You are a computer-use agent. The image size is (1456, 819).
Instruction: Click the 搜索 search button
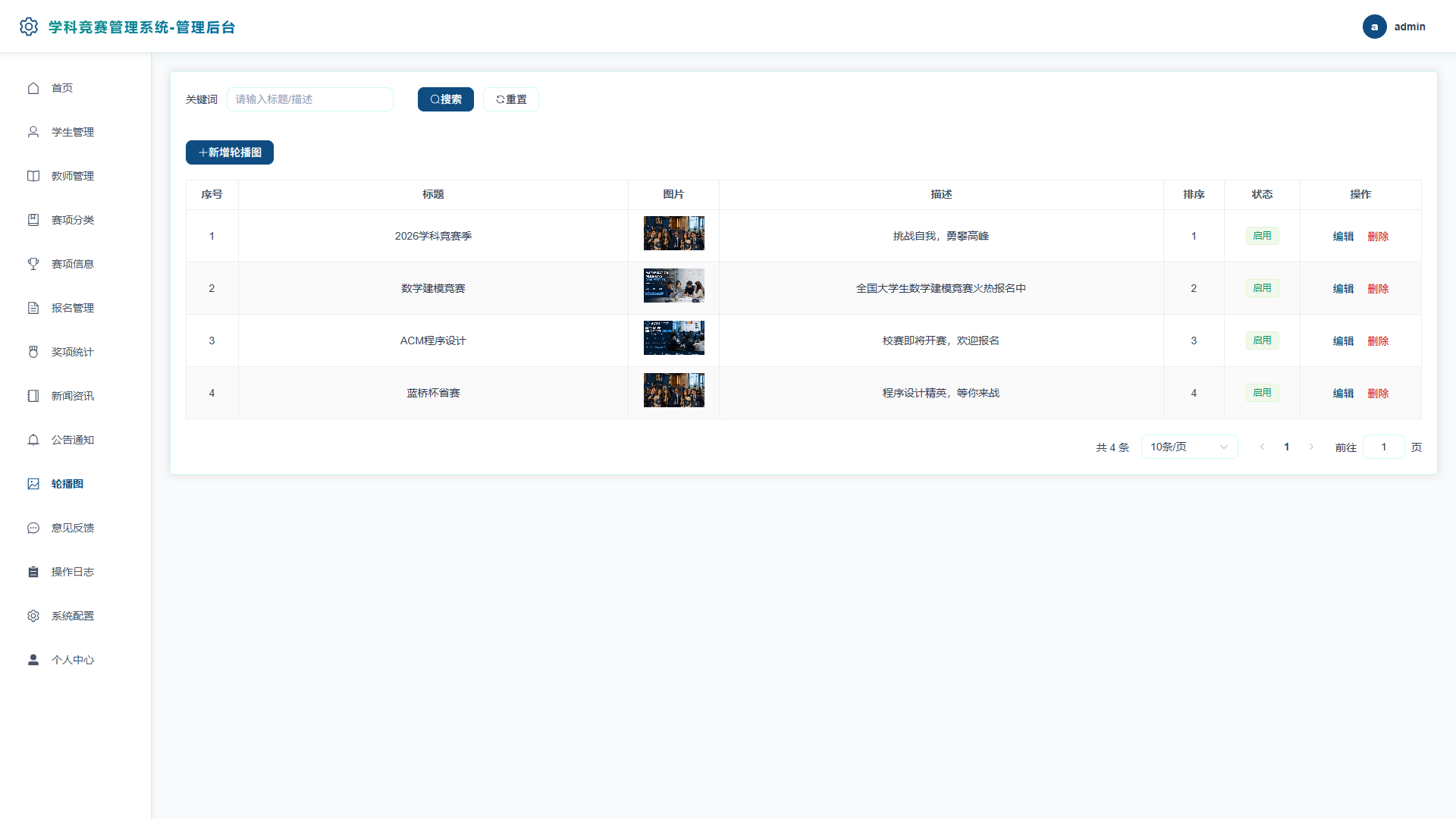tap(446, 99)
